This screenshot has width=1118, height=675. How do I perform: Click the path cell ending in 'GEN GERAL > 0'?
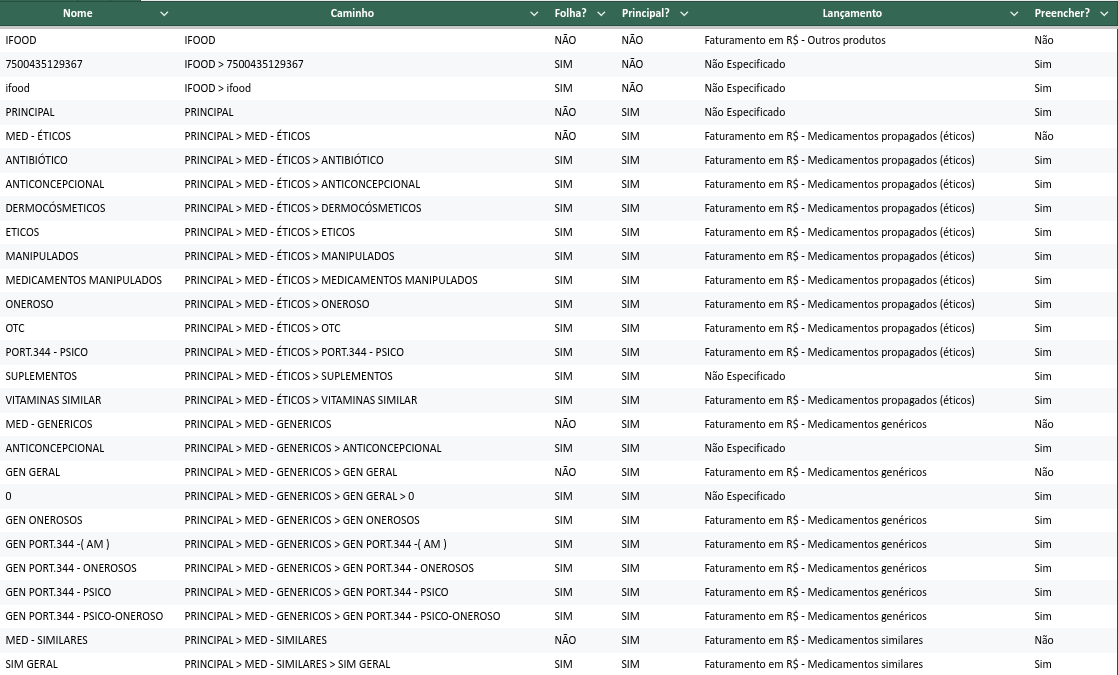[x=299, y=496]
